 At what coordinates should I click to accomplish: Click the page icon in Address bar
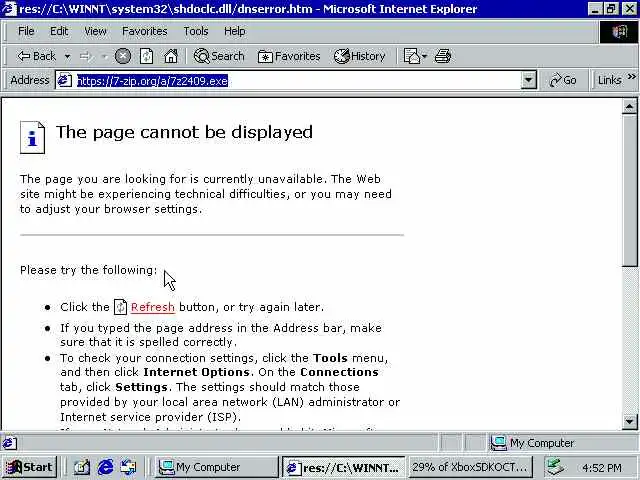[x=64, y=80]
